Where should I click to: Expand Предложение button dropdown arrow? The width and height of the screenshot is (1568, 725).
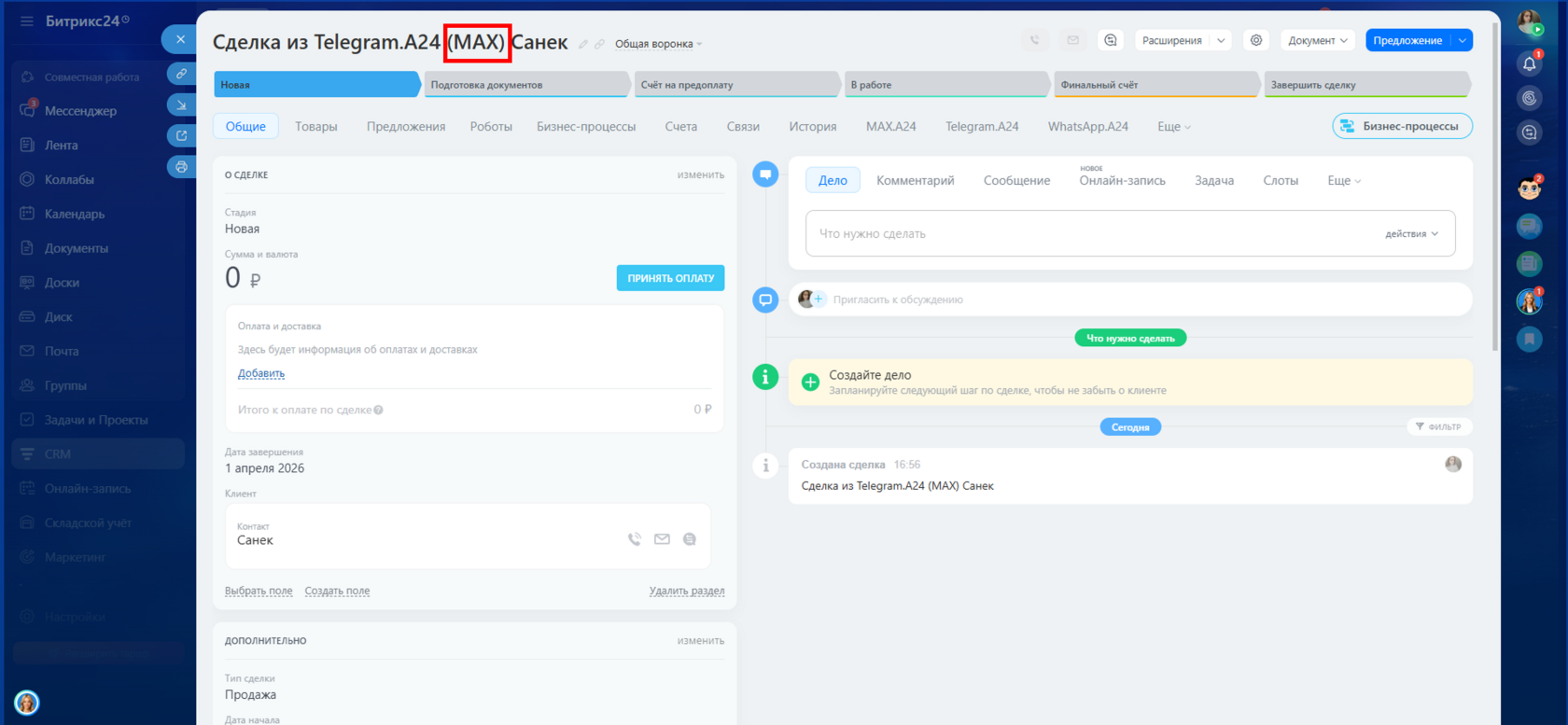pyautogui.click(x=1463, y=40)
